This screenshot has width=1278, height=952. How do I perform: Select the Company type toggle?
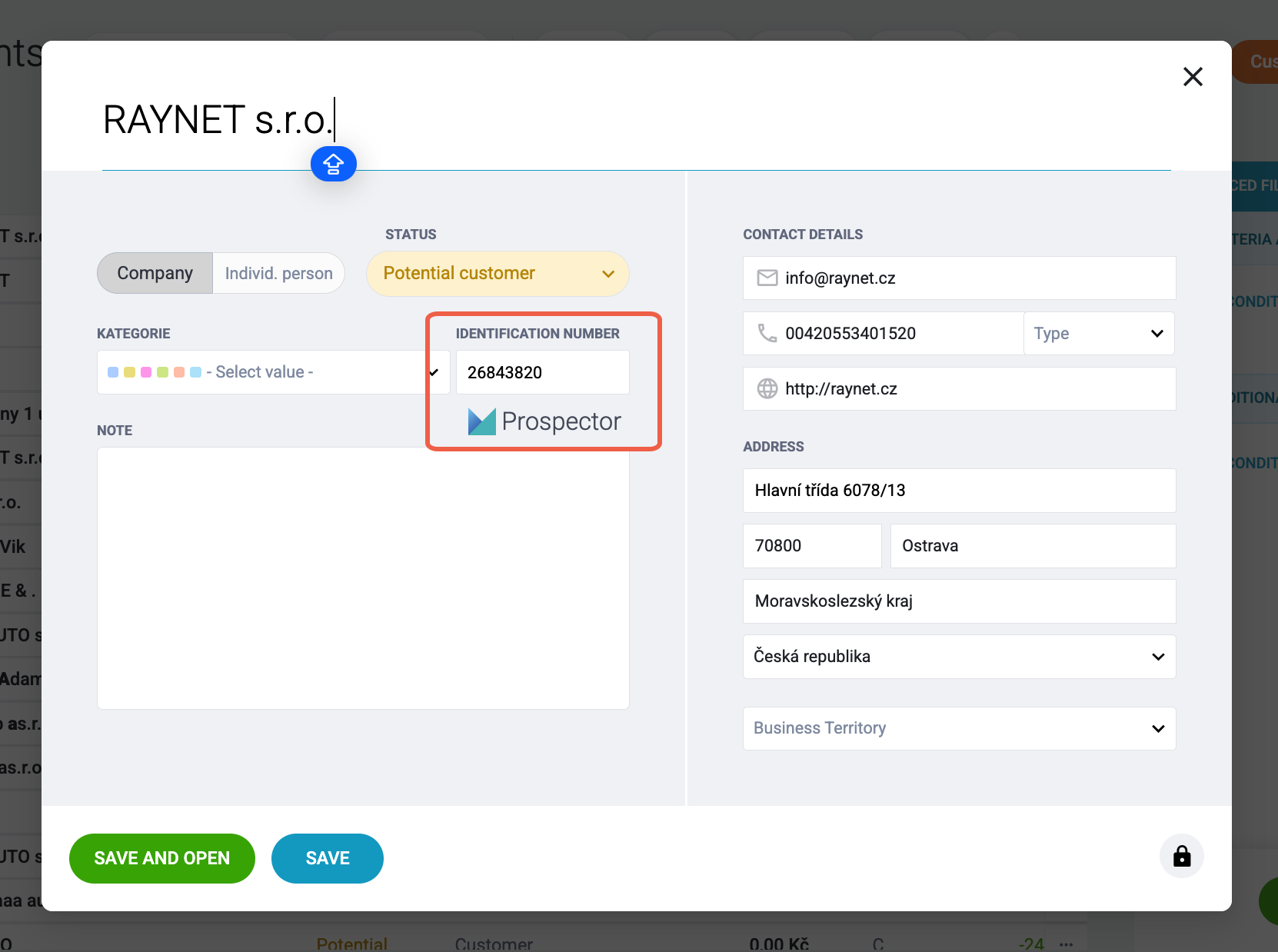[x=155, y=273]
